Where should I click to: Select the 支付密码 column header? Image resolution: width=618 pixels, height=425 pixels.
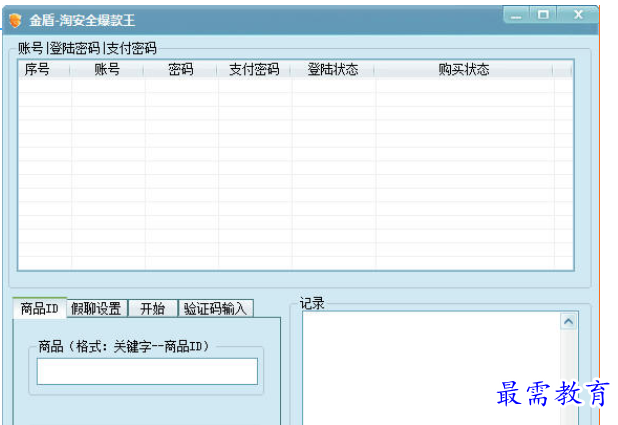coord(254,69)
